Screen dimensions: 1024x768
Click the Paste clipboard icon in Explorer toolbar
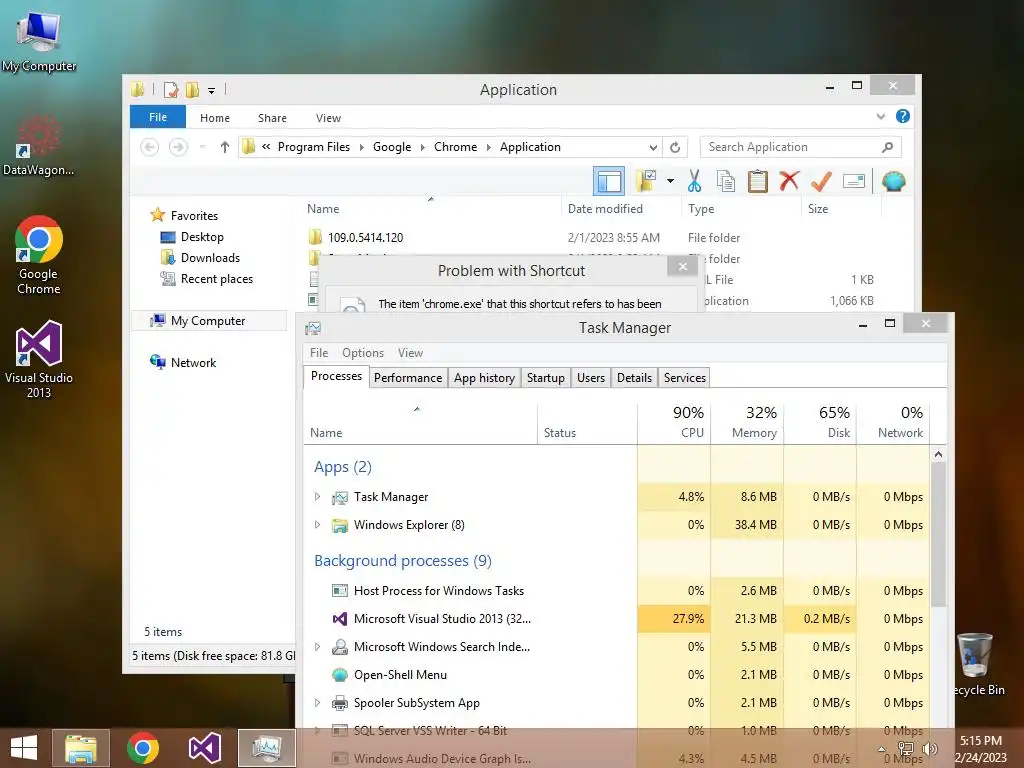coord(758,181)
